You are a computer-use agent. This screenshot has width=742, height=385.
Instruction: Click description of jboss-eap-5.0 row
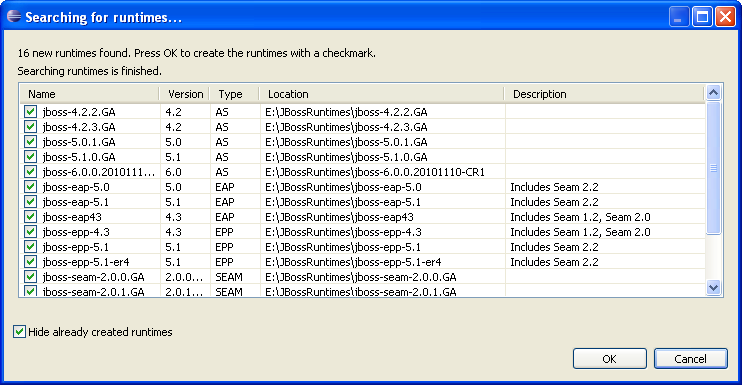(554, 187)
